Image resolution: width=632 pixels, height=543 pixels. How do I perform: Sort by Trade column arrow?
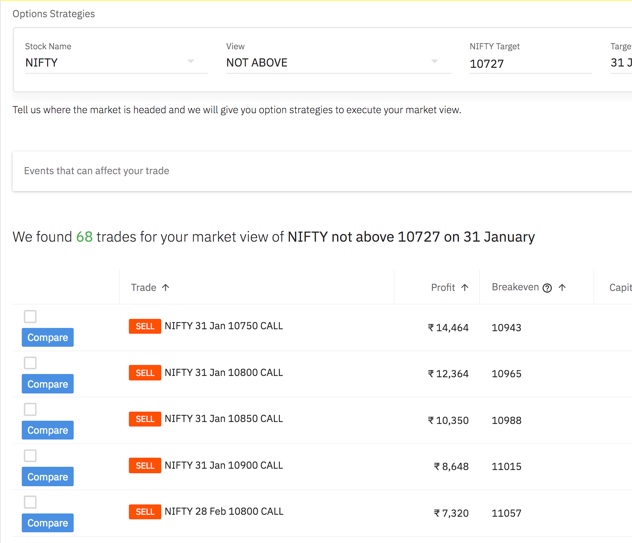click(165, 287)
